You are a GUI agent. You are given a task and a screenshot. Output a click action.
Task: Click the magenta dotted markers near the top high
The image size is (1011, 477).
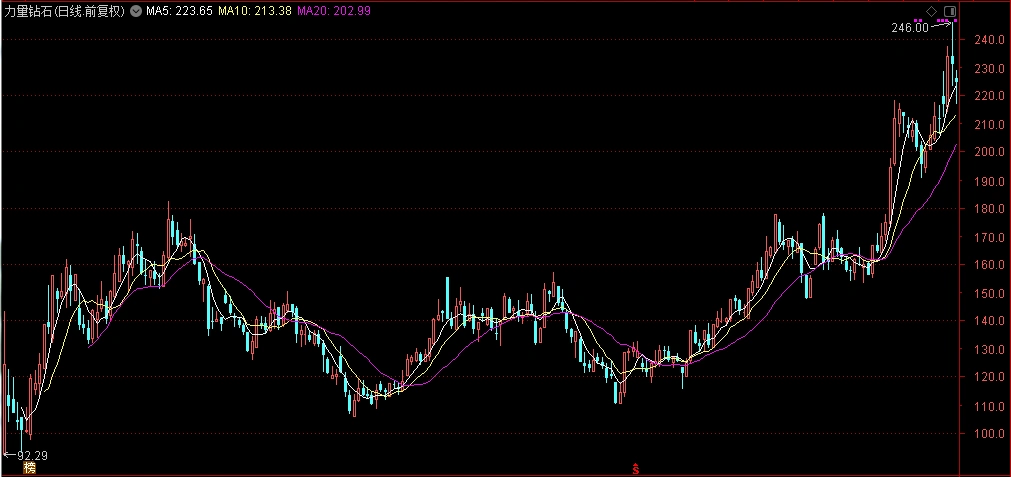click(x=936, y=21)
